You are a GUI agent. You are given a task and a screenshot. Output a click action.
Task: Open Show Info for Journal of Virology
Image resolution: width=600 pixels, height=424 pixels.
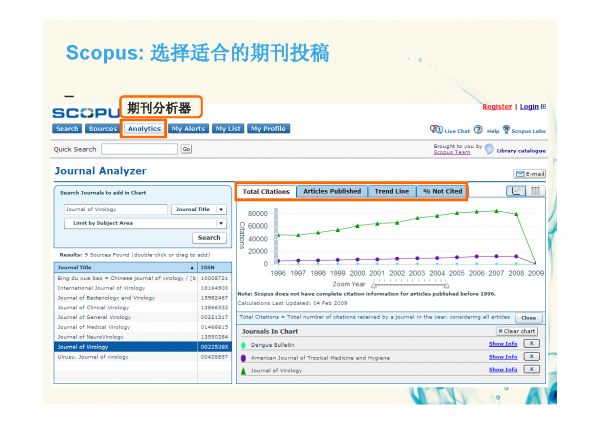[503, 369]
